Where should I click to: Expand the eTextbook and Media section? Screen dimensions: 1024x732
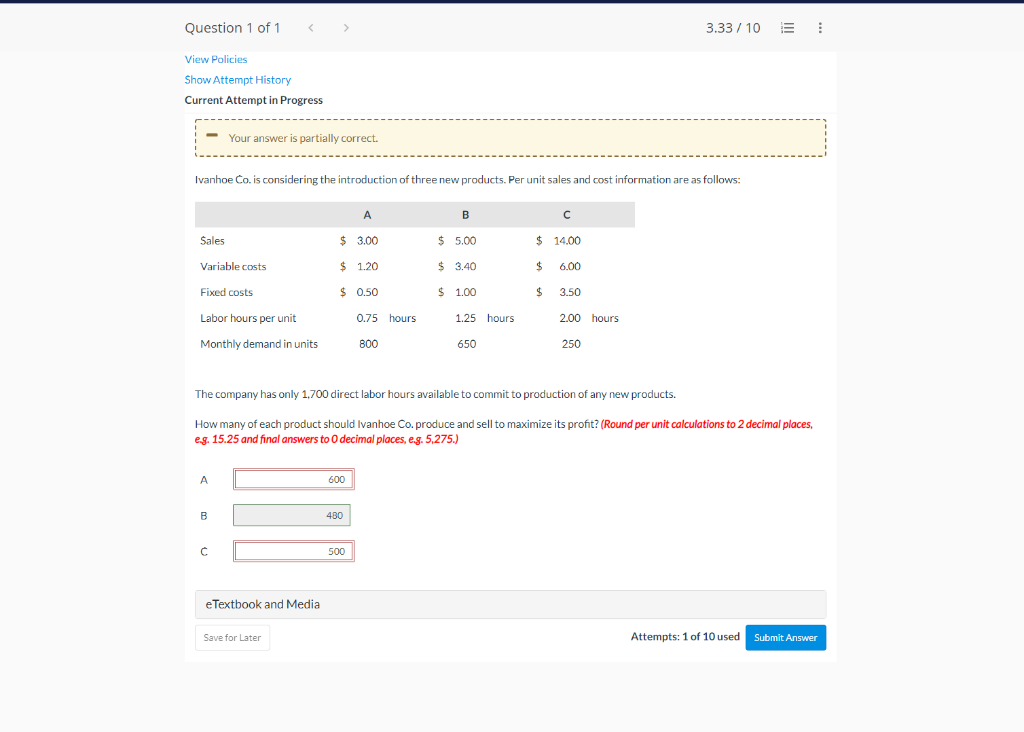(x=262, y=604)
